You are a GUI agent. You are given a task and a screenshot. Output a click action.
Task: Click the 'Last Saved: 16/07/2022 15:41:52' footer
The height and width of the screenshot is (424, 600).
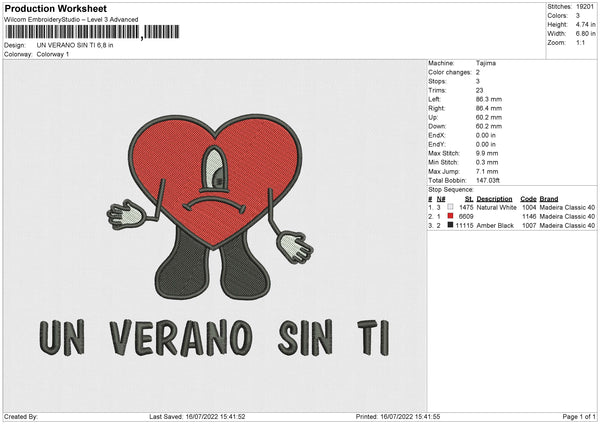click(197, 417)
